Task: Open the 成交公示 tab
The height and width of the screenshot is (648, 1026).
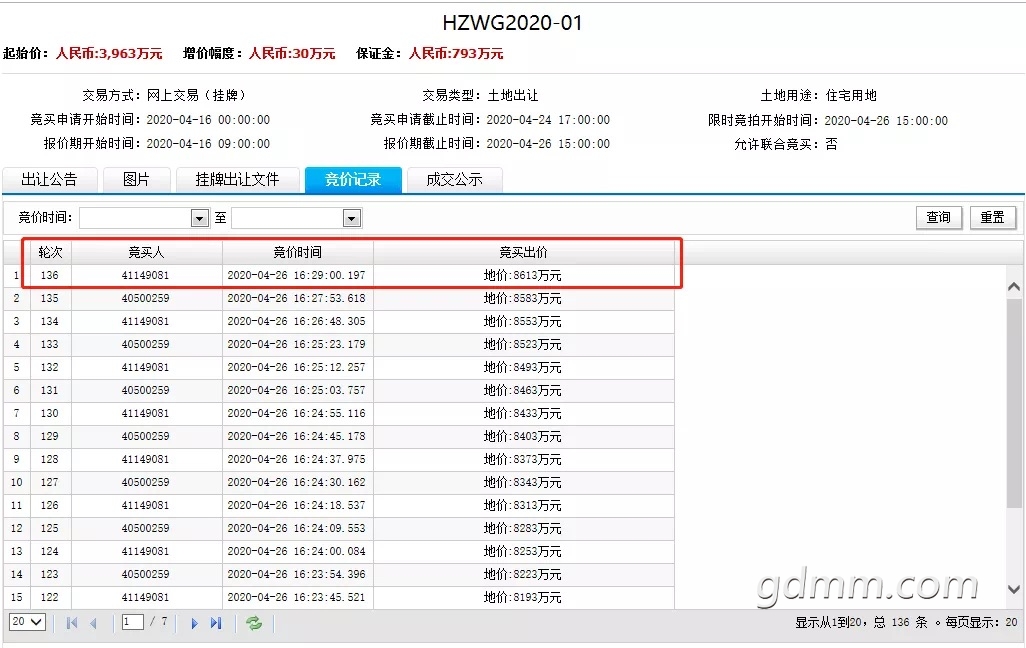Action: click(x=455, y=179)
